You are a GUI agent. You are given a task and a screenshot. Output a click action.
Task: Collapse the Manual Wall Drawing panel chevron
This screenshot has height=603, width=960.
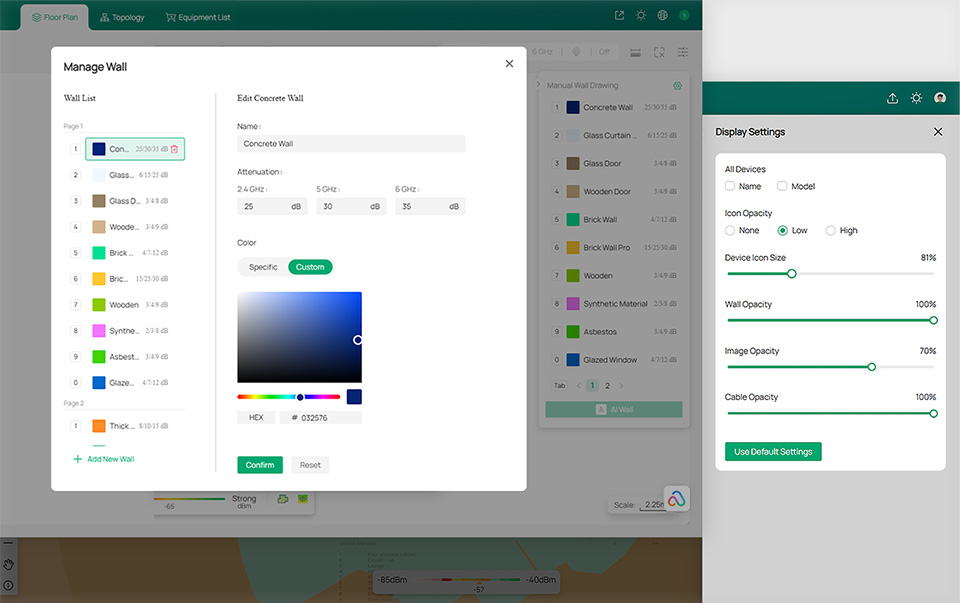coord(539,84)
